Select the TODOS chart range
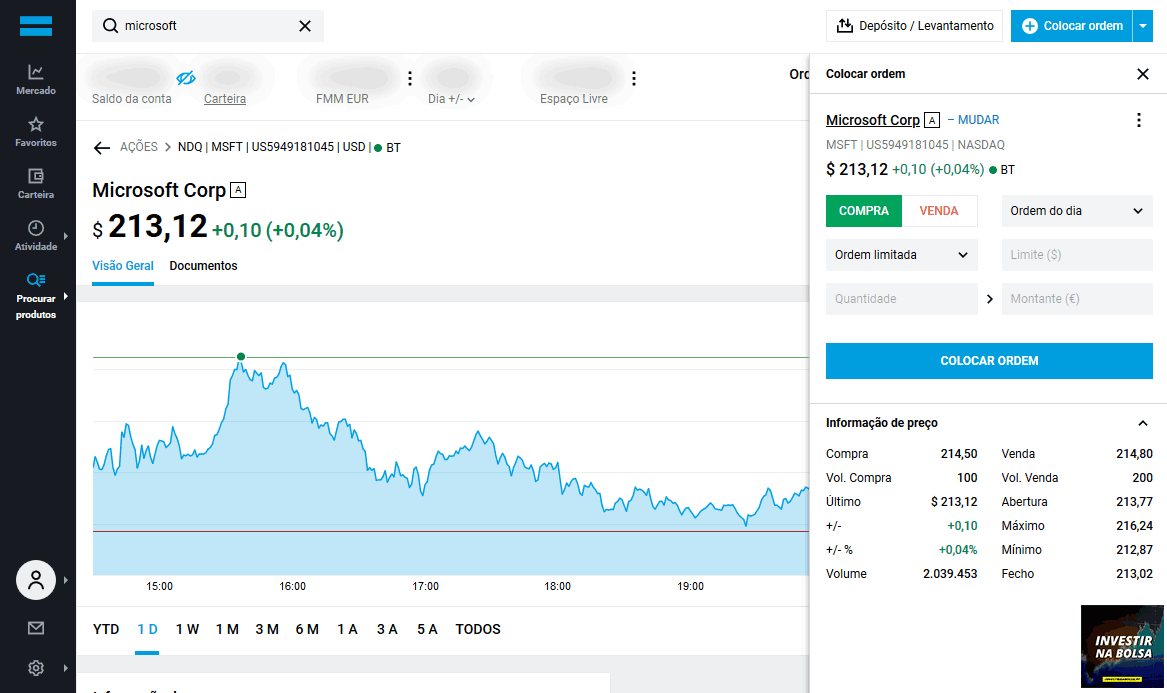Viewport: 1167px width, 693px height. point(478,629)
